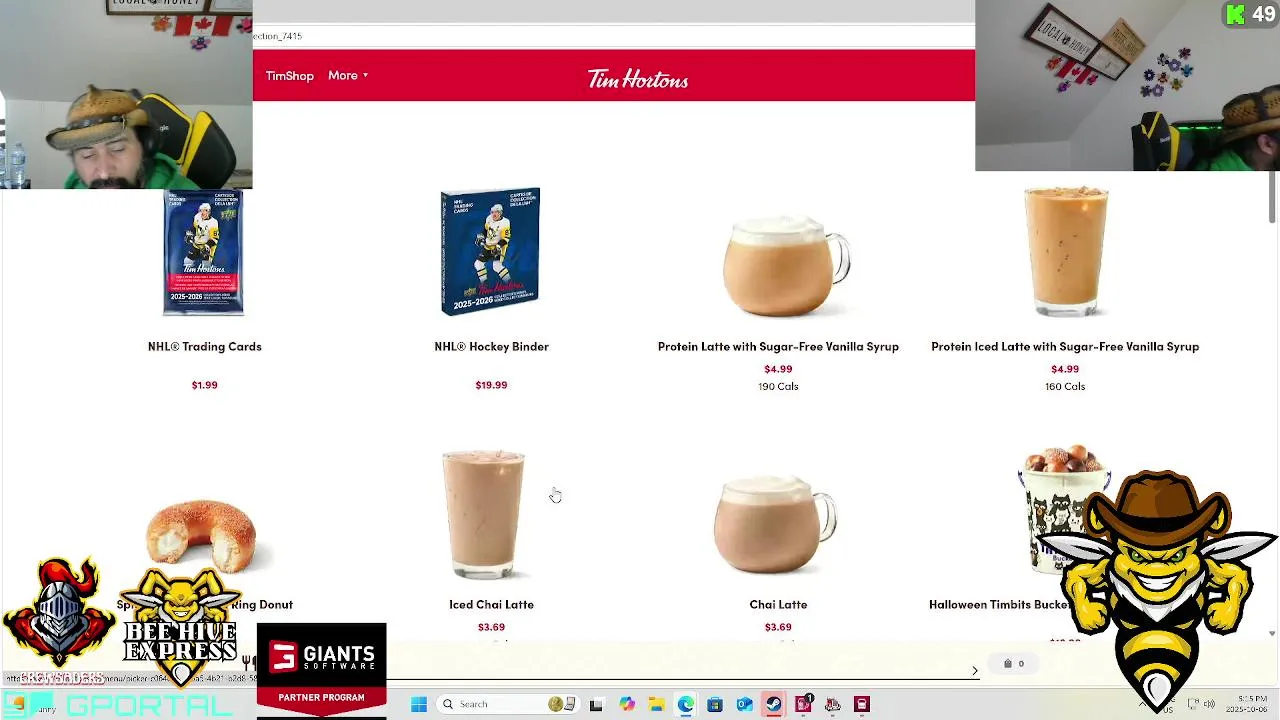Open NHL Trading Cards product image
The image size is (1280, 720).
pos(204,252)
